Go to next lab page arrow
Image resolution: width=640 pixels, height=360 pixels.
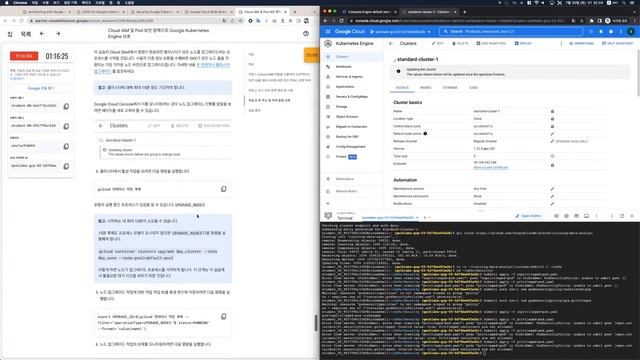(58, 34)
